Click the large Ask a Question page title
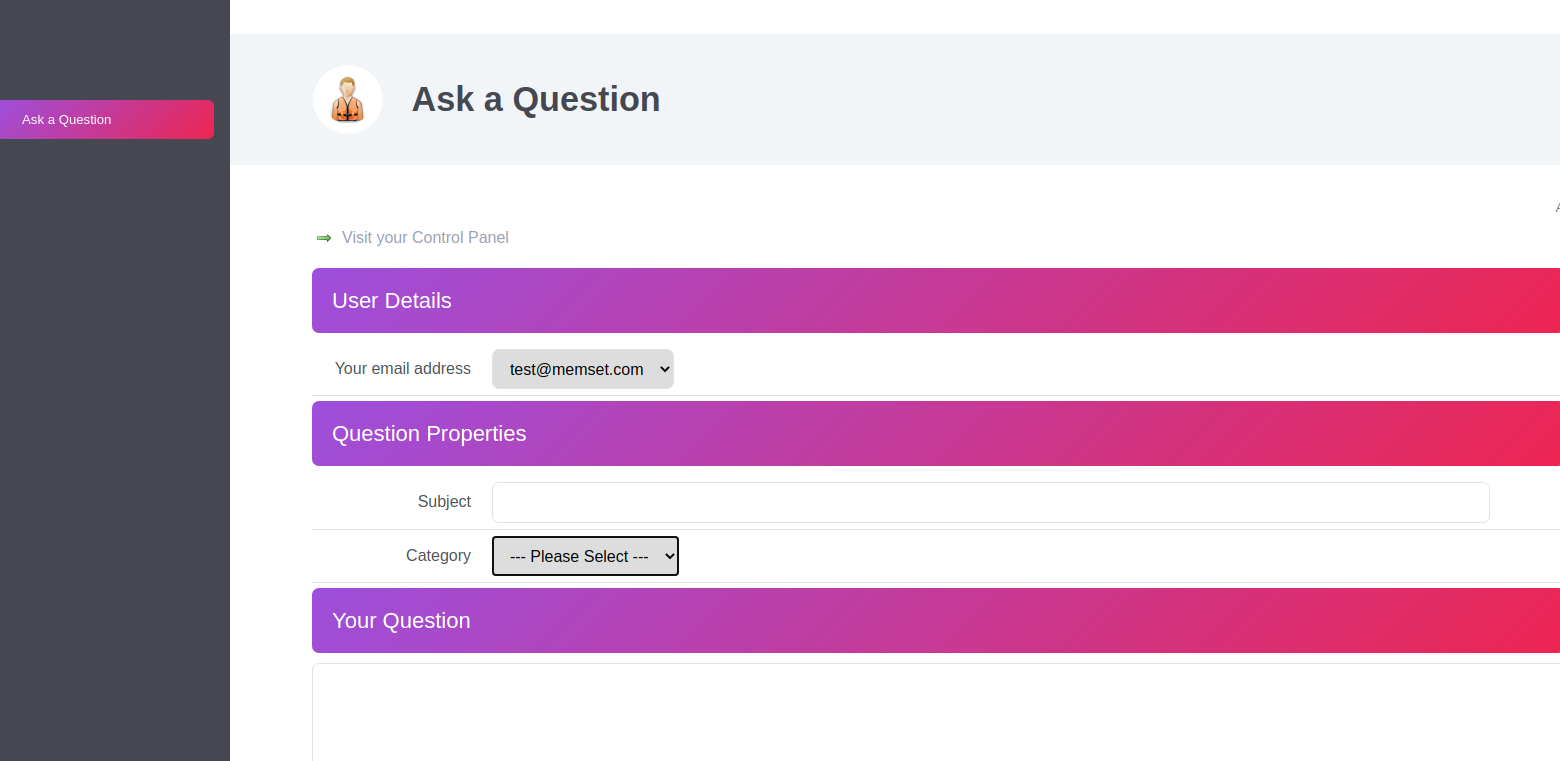The width and height of the screenshot is (1560, 761). click(536, 99)
